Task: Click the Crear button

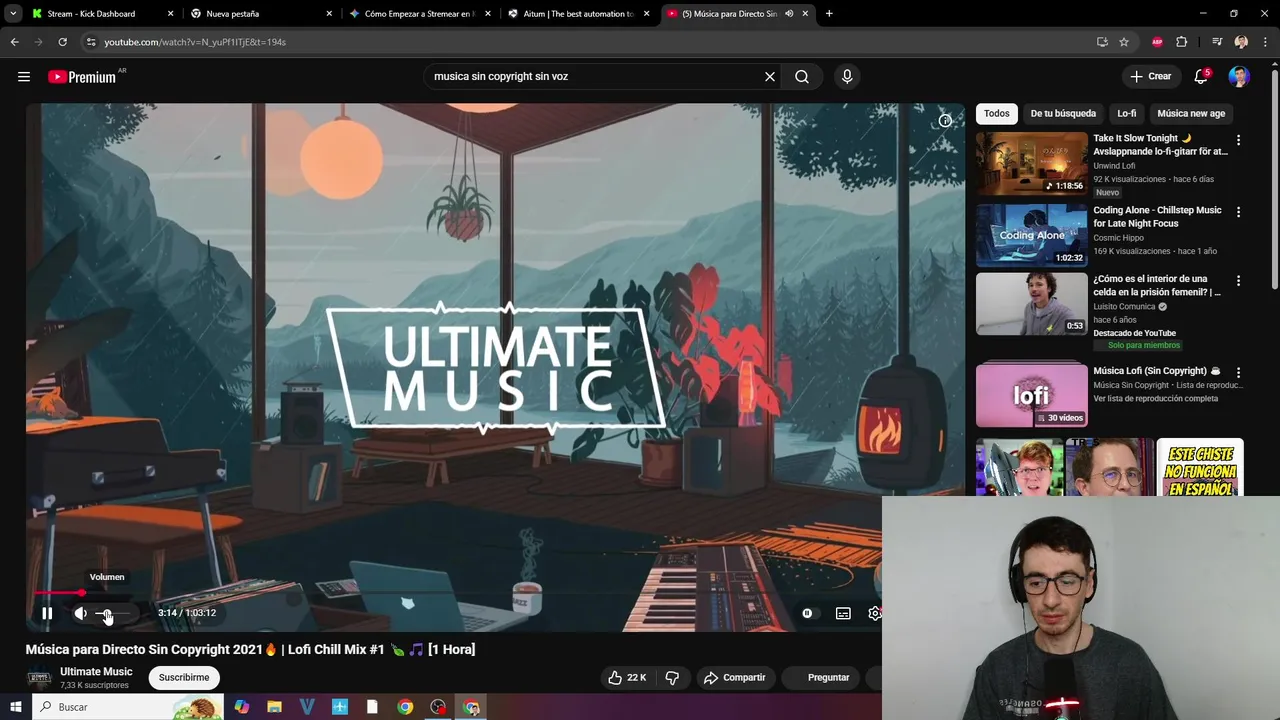Action: tap(1150, 76)
